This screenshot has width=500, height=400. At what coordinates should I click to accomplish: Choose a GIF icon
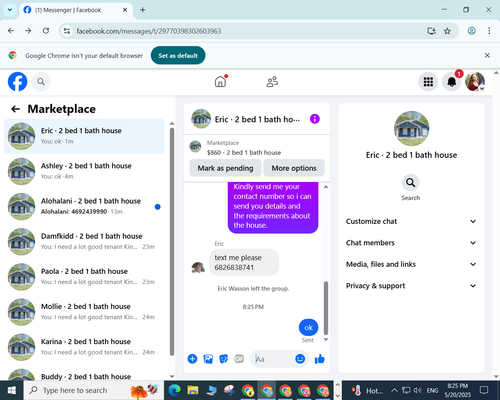point(239,359)
